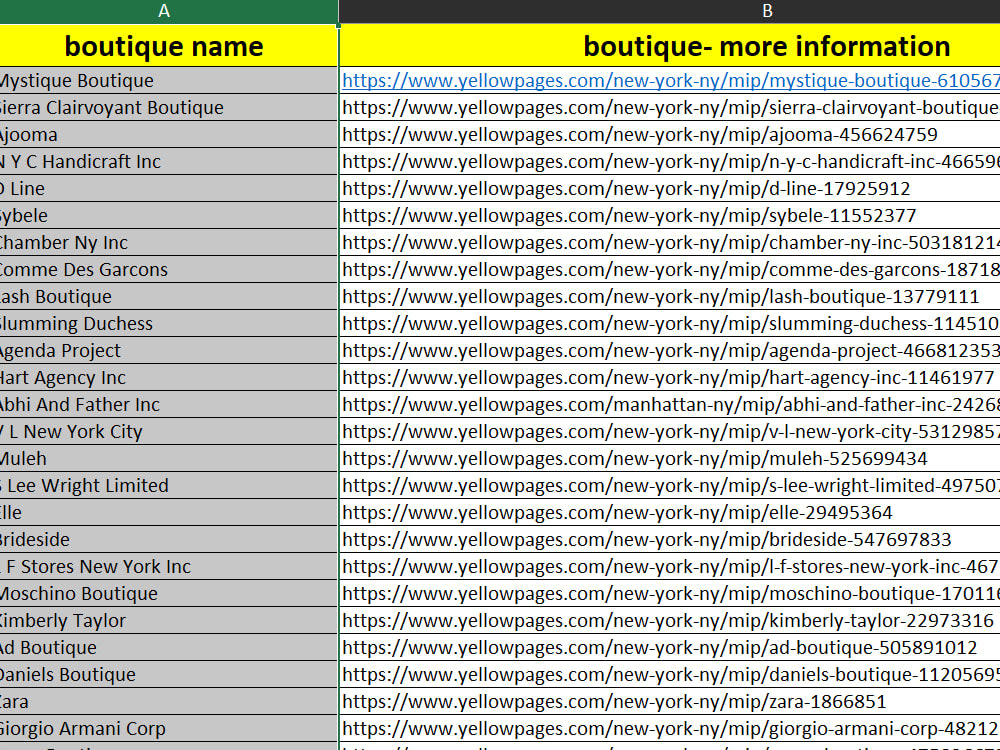The height and width of the screenshot is (750, 1000).
Task: Select the Chamber Ny Inc cell
Action: tap(168, 242)
